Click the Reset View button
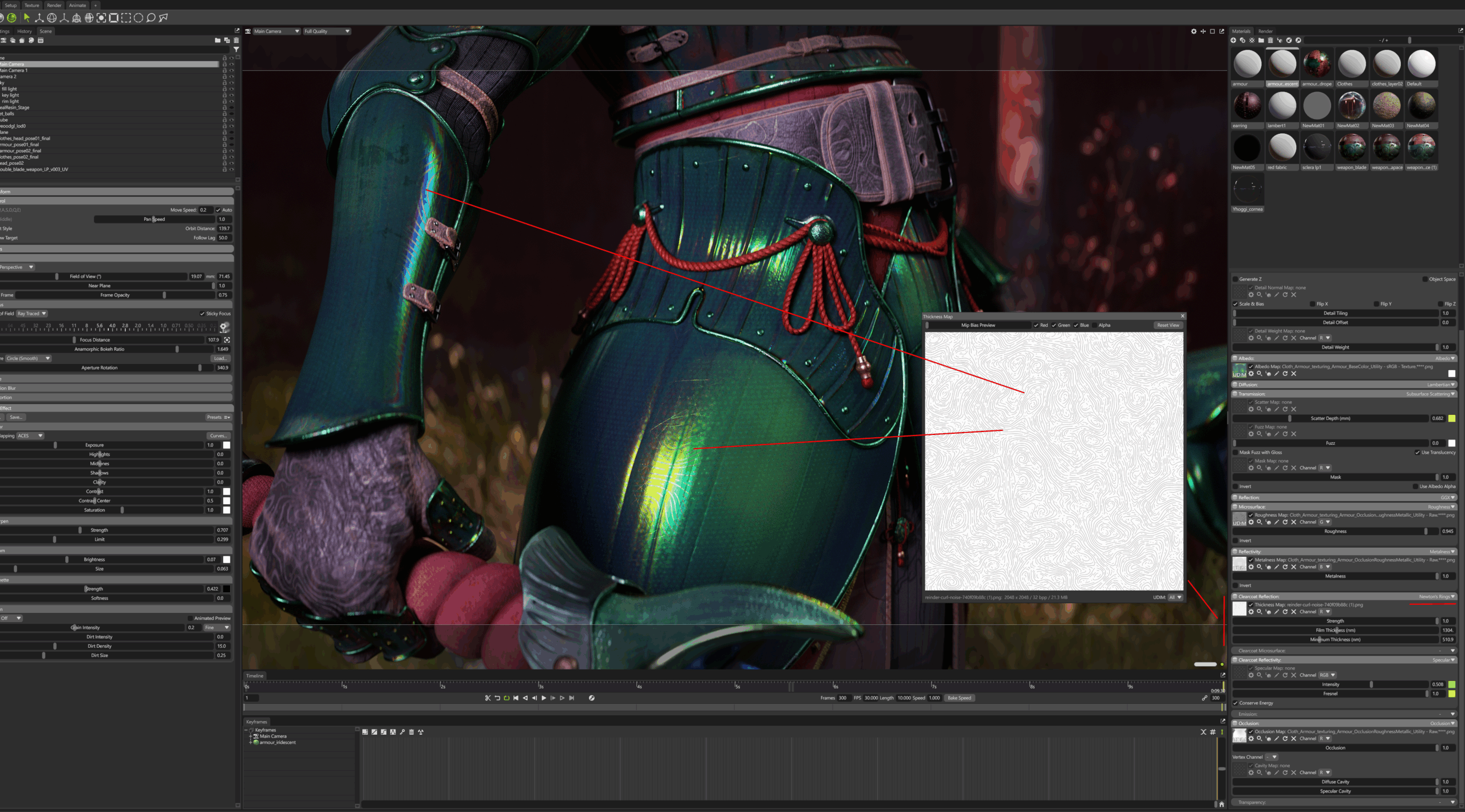 point(1167,325)
